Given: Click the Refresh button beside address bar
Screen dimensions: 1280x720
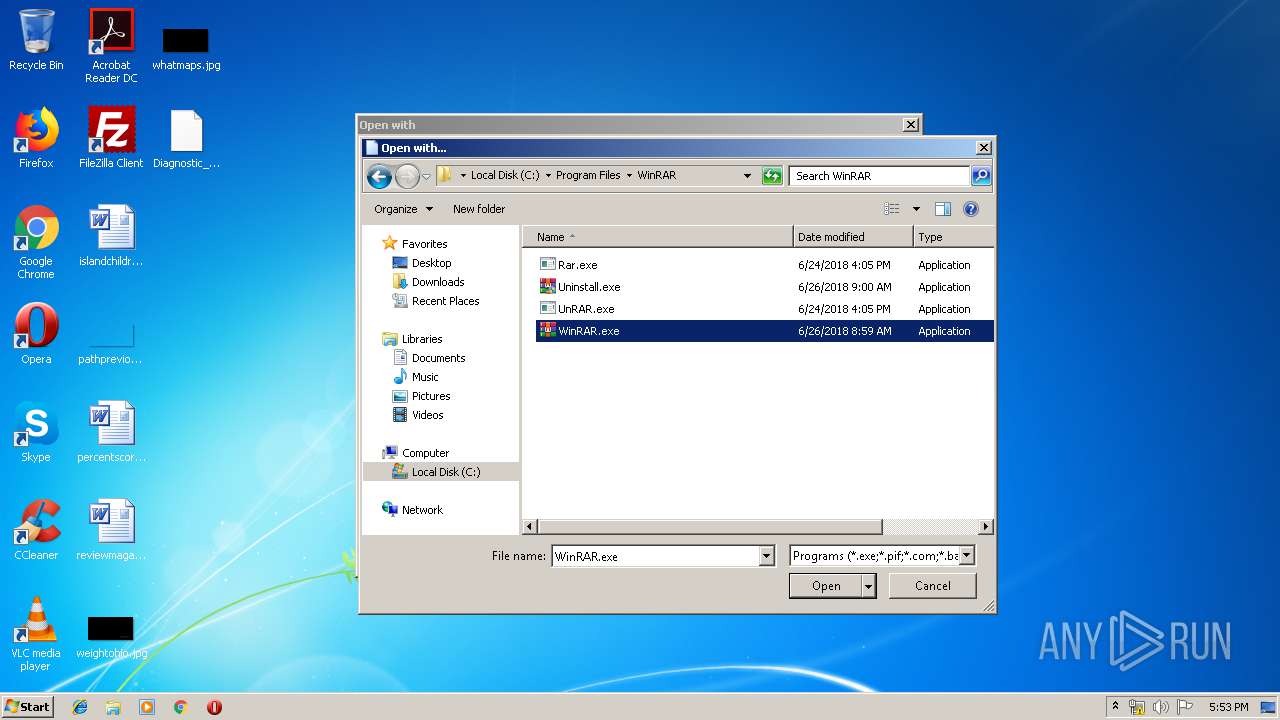Looking at the screenshot, I should [771, 176].
